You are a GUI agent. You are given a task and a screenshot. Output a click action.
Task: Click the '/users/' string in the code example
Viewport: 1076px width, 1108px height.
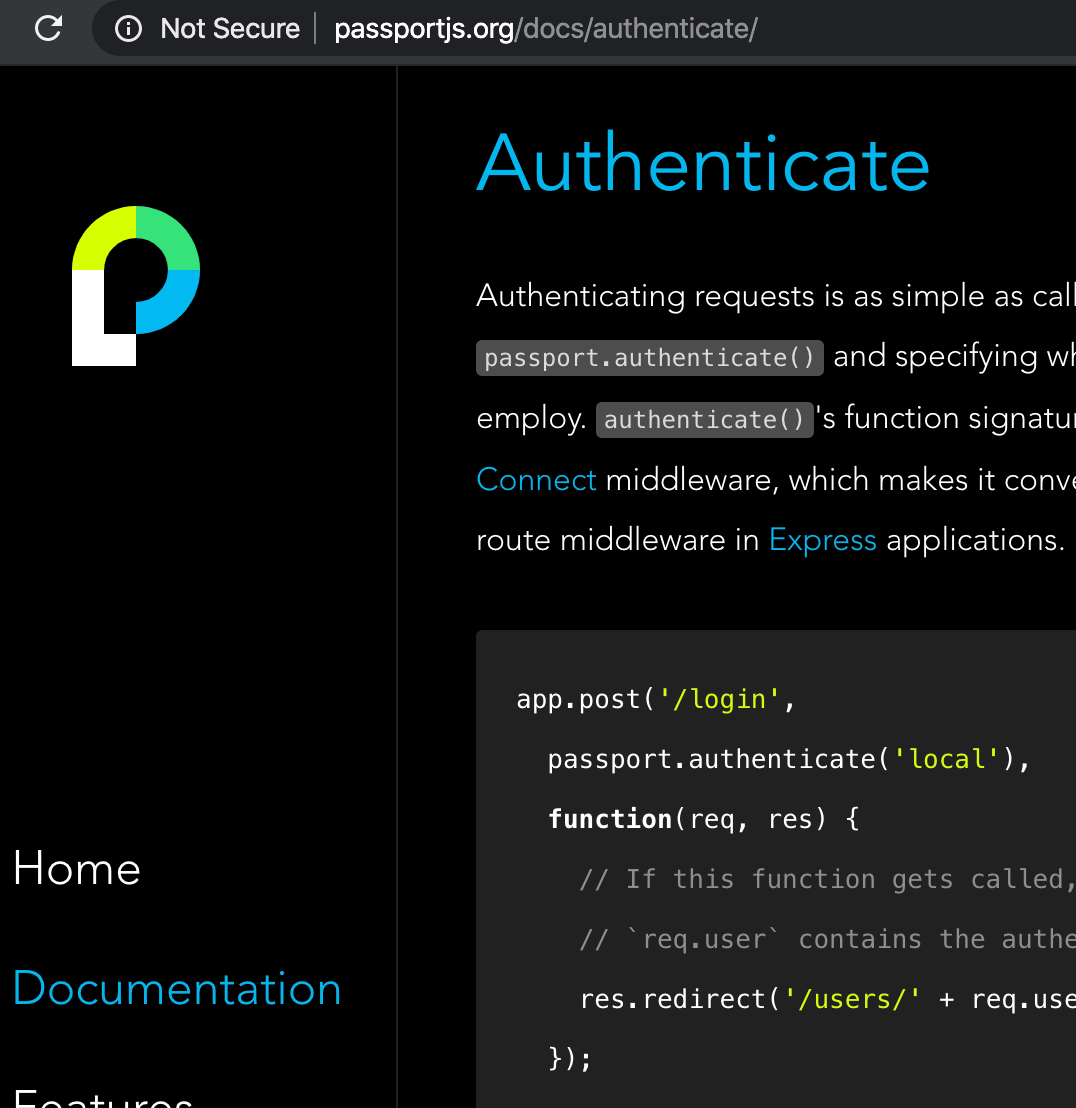[x=852, y=999]
